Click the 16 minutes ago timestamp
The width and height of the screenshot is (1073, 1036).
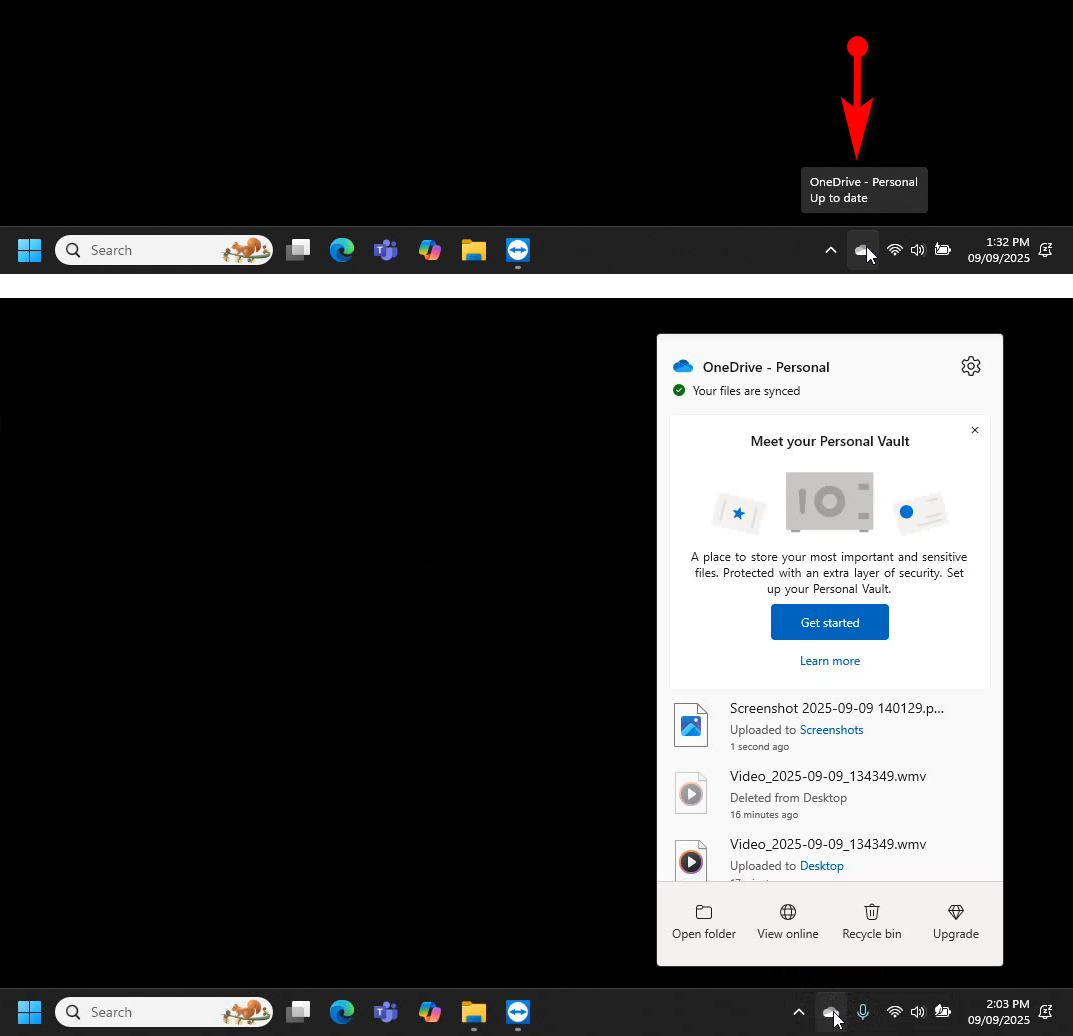(x=764, y=814)
